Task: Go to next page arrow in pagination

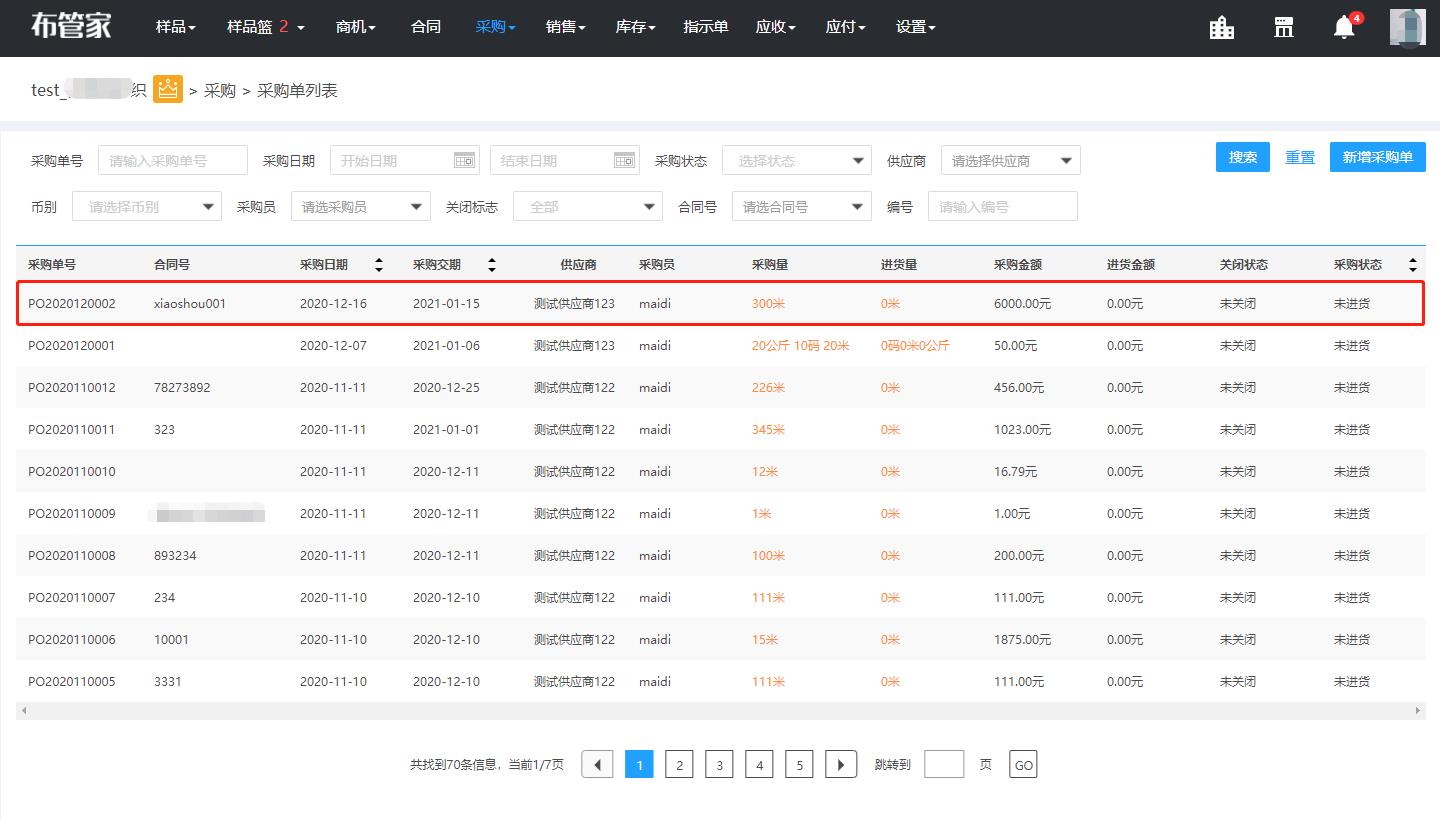Action: [x=841, y=765]
